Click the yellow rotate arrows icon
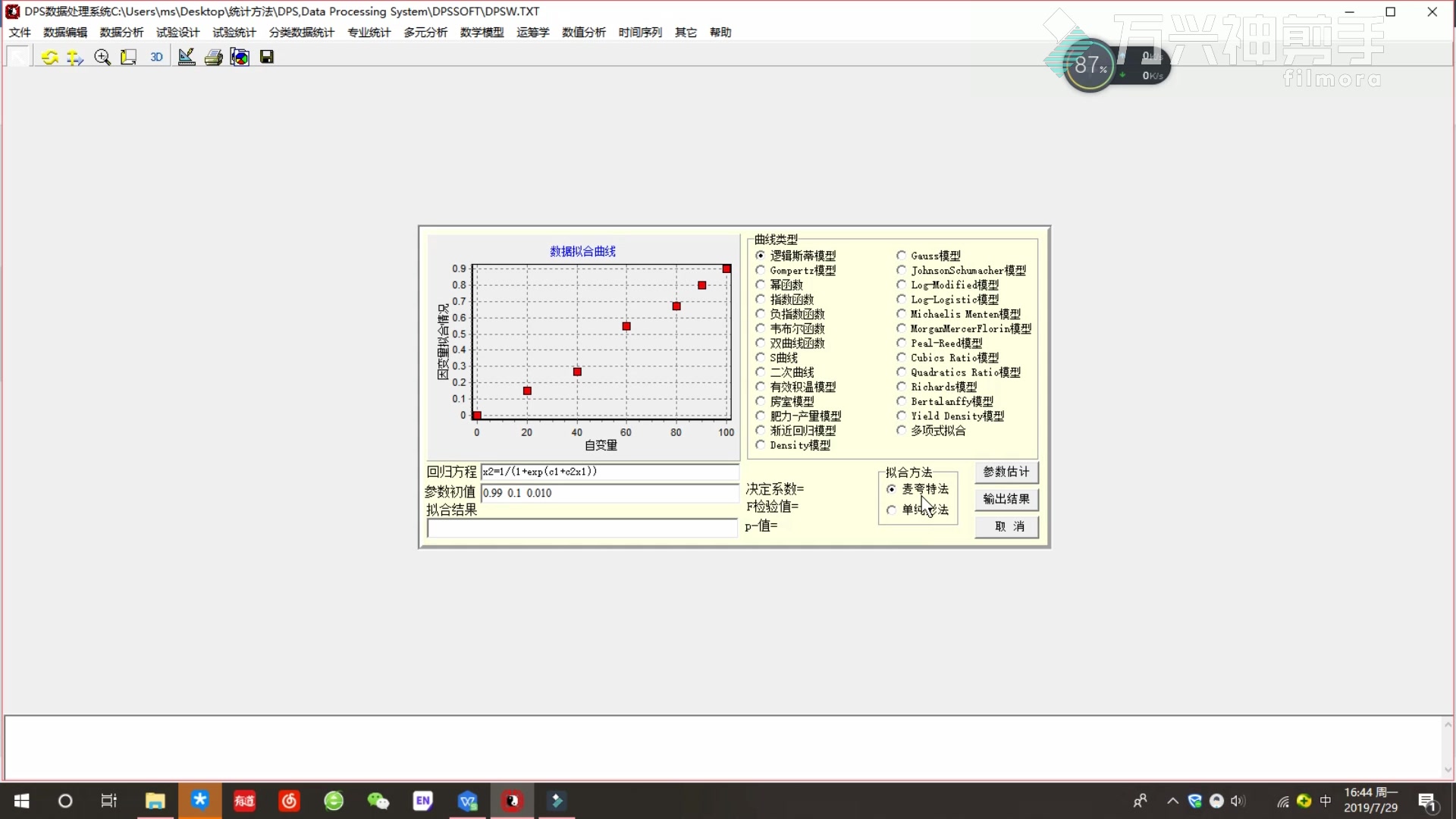This screenshot has width=1456, height=819. [x=49, y=57]
